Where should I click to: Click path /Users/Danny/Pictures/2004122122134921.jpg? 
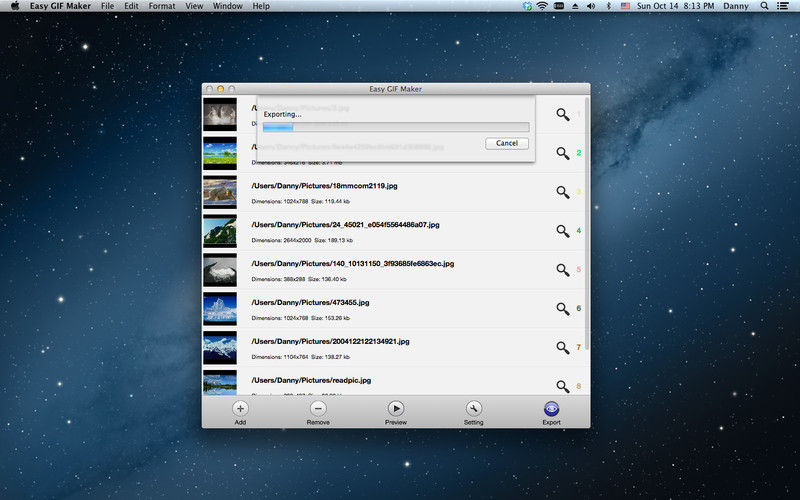[x=330, y=341]
